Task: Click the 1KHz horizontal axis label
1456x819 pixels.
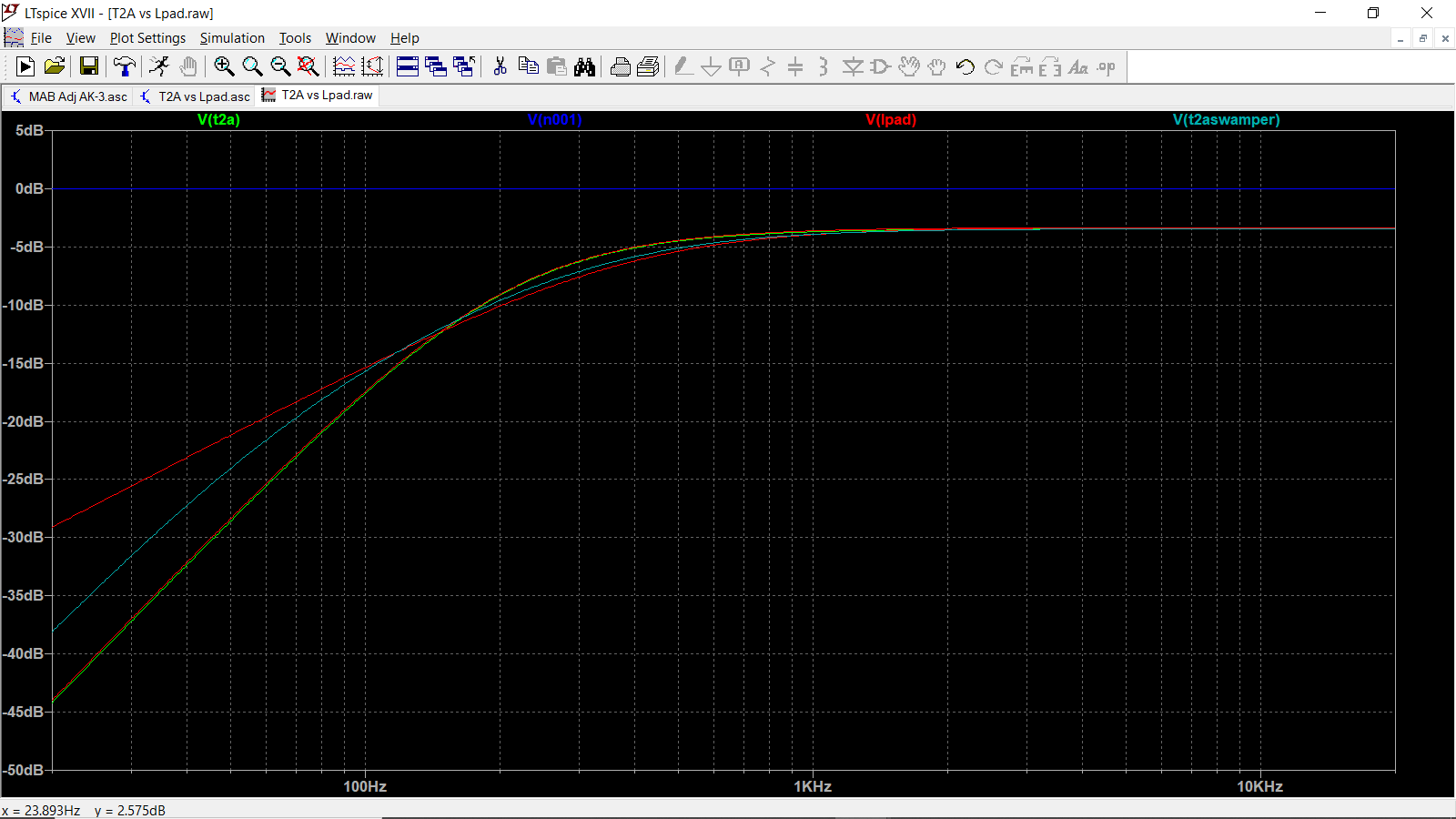Action: (x=813, y=786)
